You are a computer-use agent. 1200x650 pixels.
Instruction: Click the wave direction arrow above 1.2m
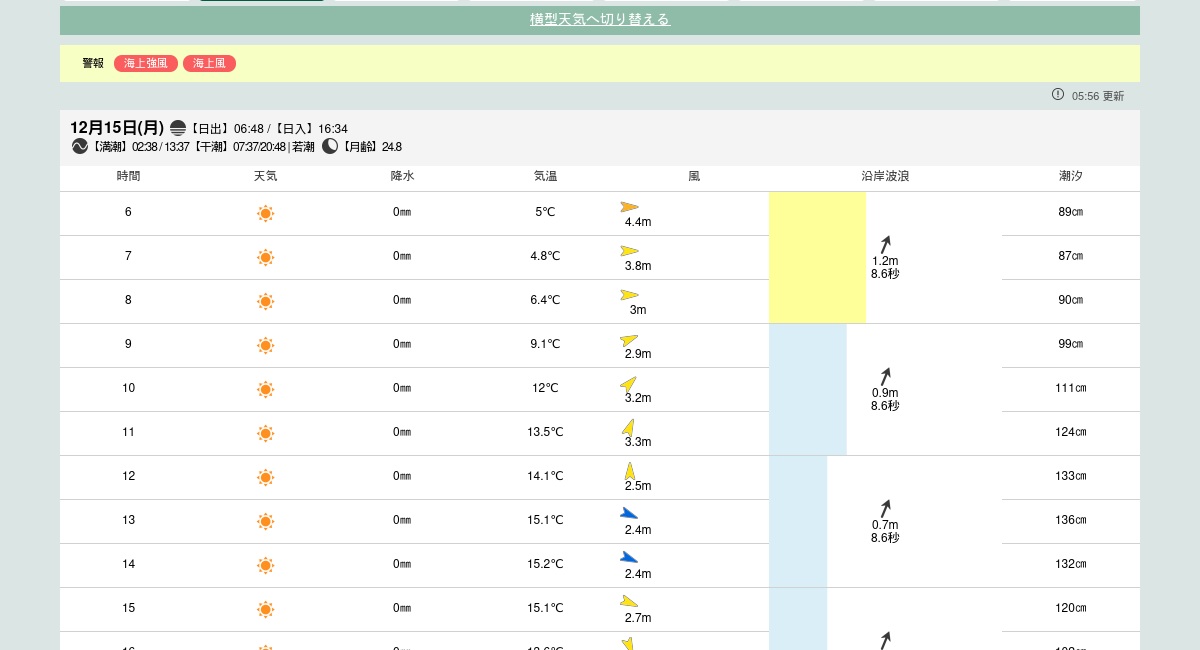885,244
